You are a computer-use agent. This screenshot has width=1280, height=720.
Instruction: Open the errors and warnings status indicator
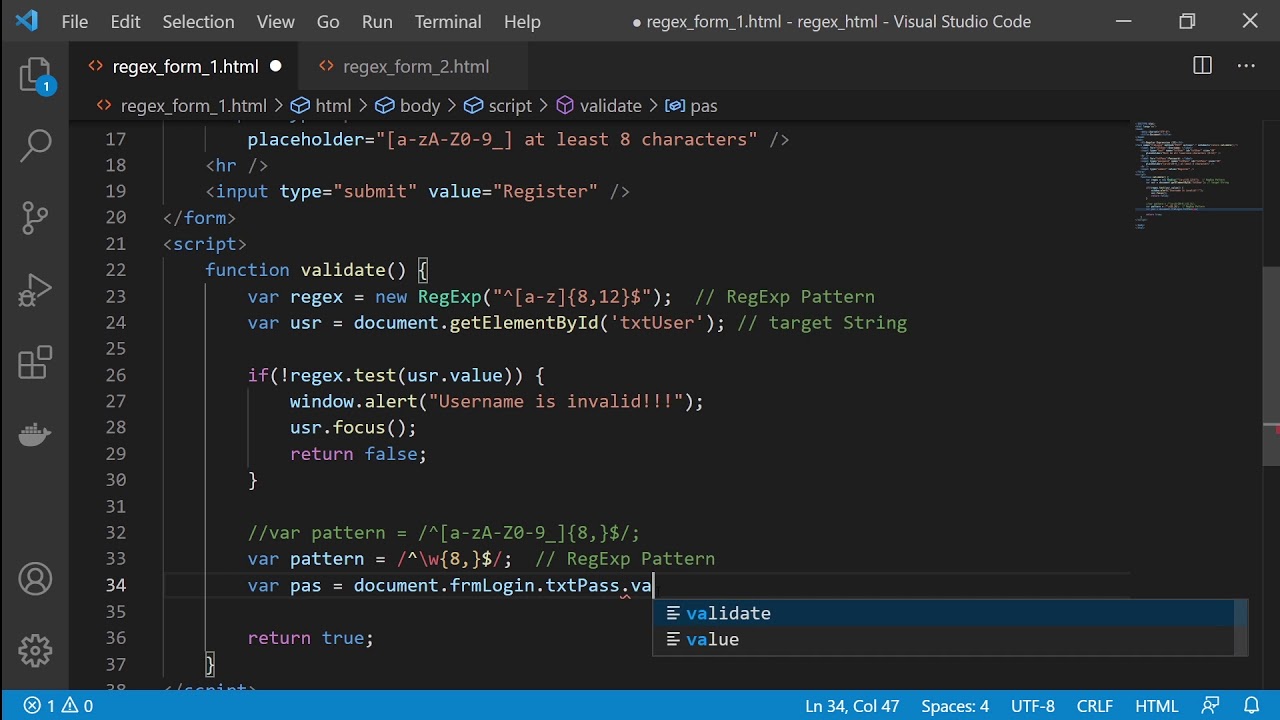pyautogui.click(x=58, y=706)
